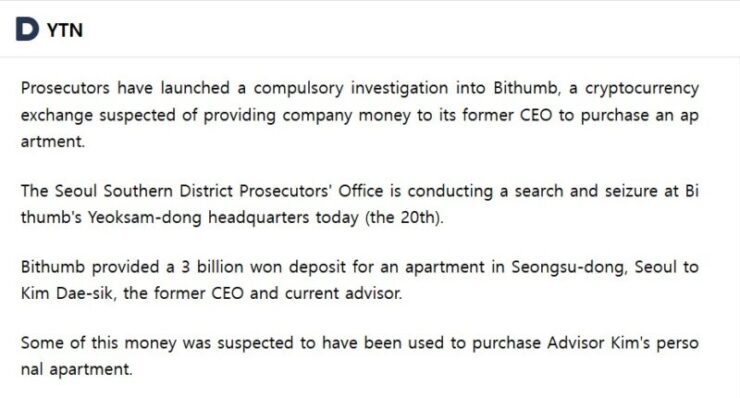Image resolution: width=740 pixels, height=398 pixels.
Task: Open the YTN source label
Action: click(65, 30)
